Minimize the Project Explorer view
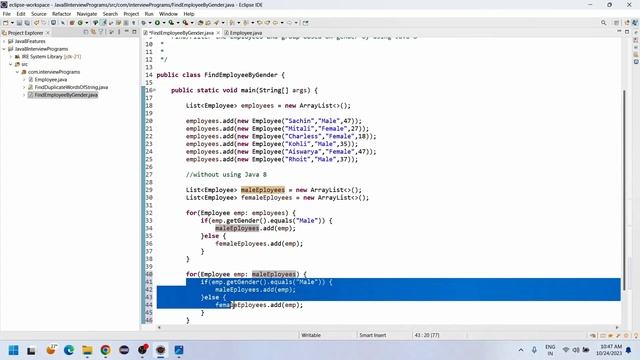640x360 pixels. click(127, 32)
